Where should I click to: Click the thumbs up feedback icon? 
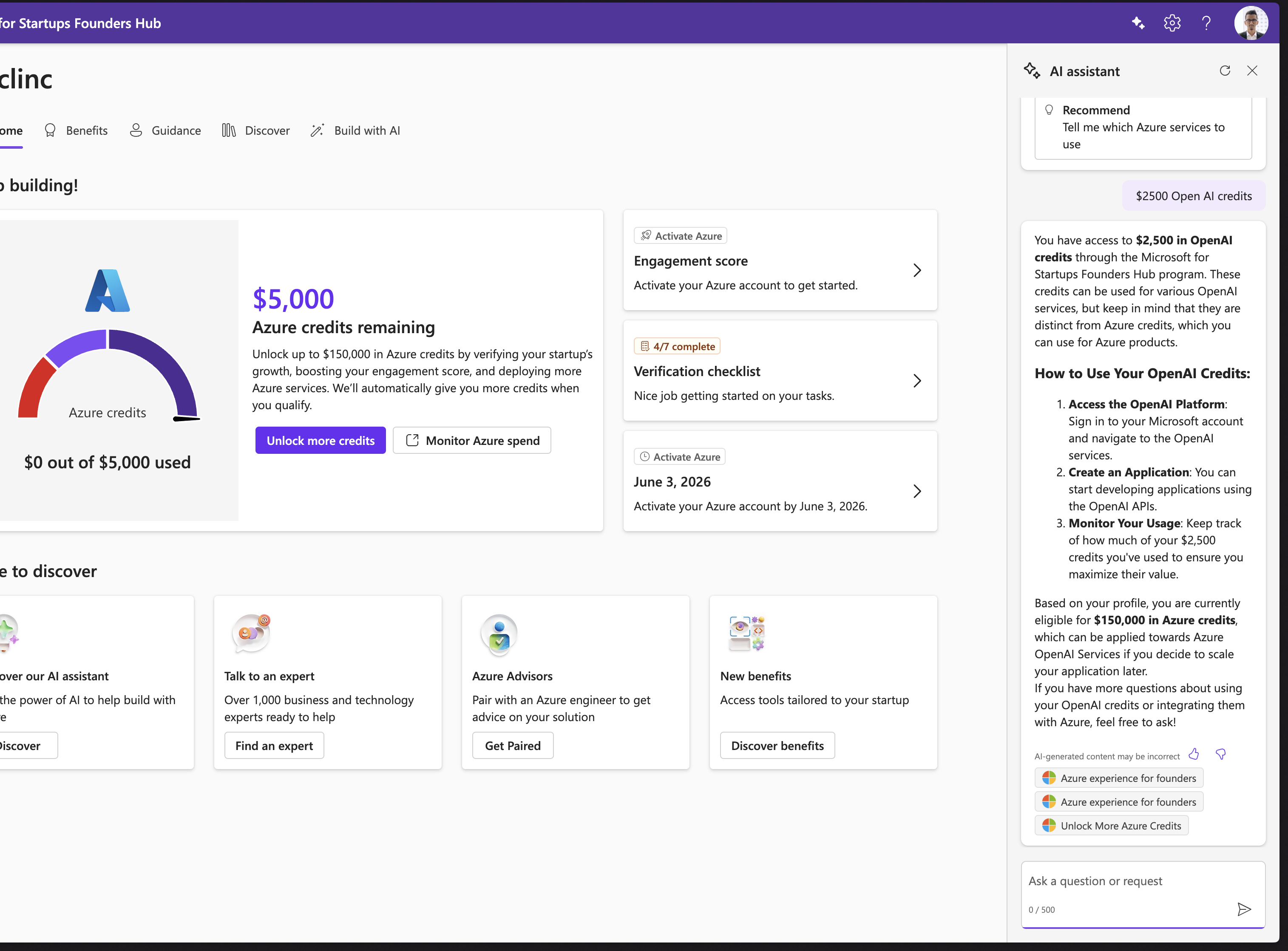pyautogui.click(x=1194, y=754)
